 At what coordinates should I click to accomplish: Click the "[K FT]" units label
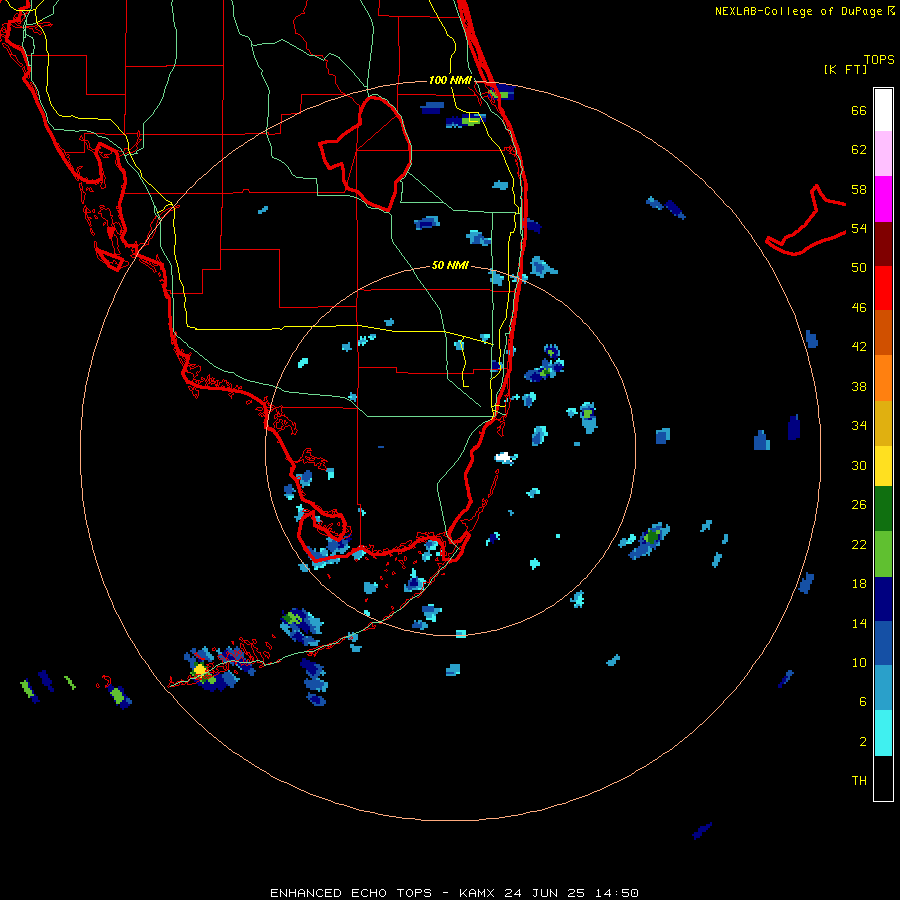(x=845, y=69)
